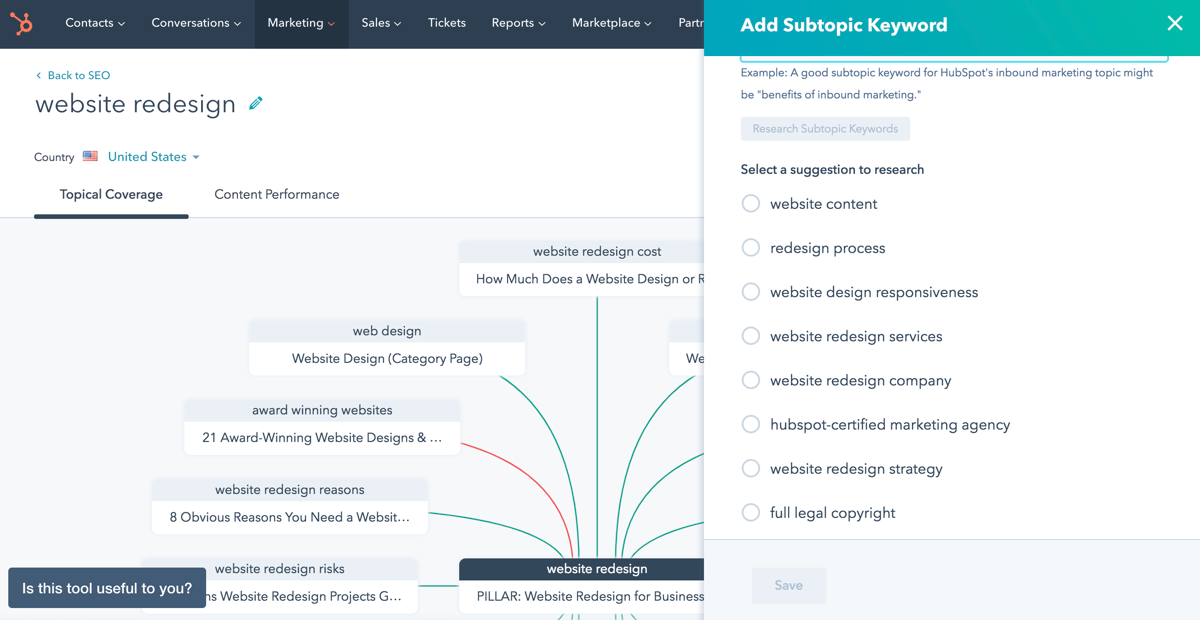Click Website Design (Category Page) text
Viewport: 1200px width, 620px height.
[387, 358]
